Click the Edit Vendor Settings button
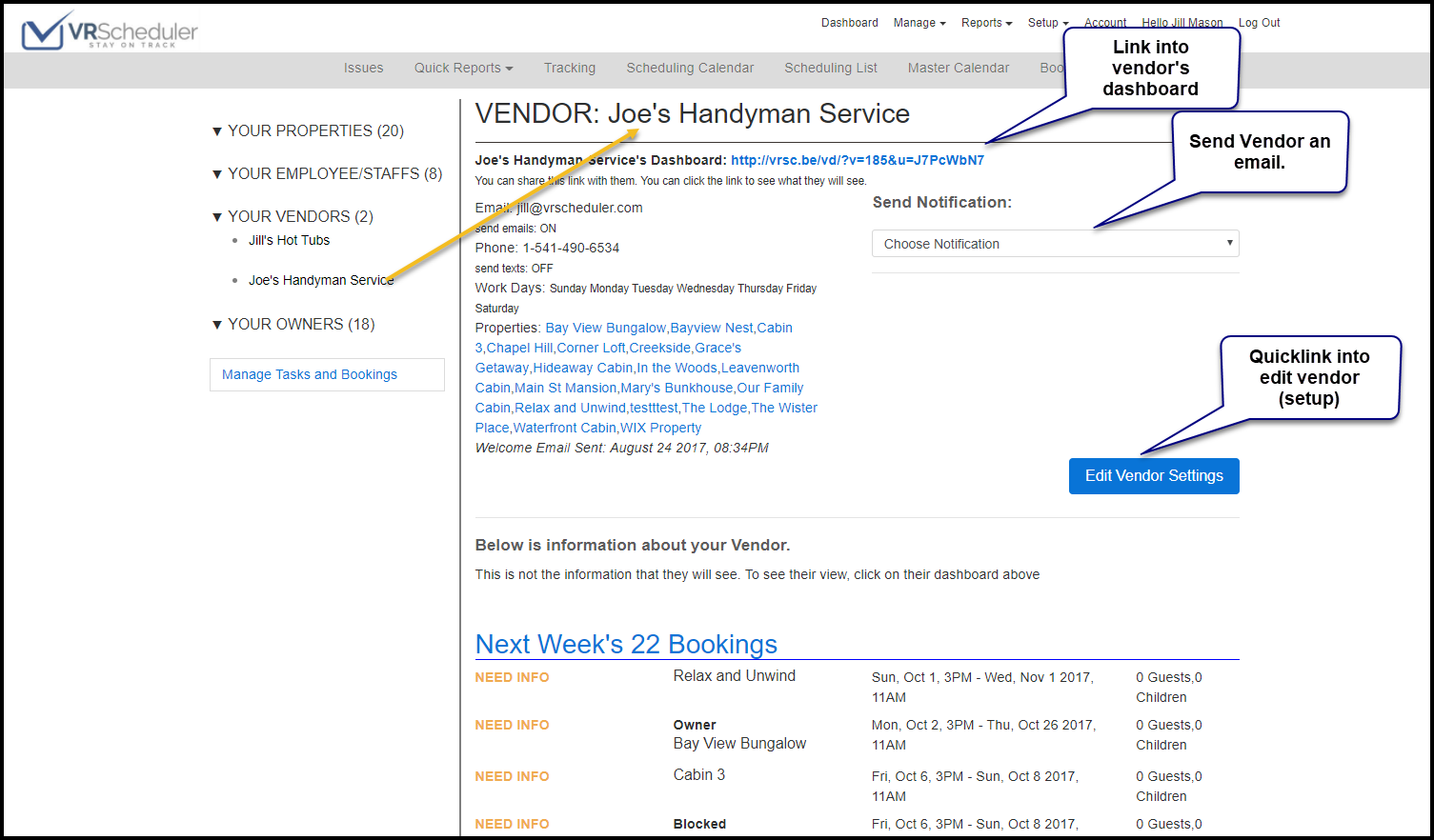 coord(1154,476)
